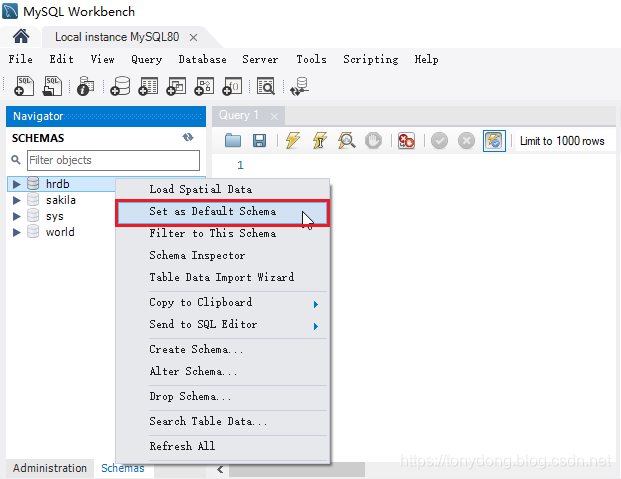Screen dimensions: 621x479
Task: Expand the sakila schema
Action: click(x=16, y=200)
